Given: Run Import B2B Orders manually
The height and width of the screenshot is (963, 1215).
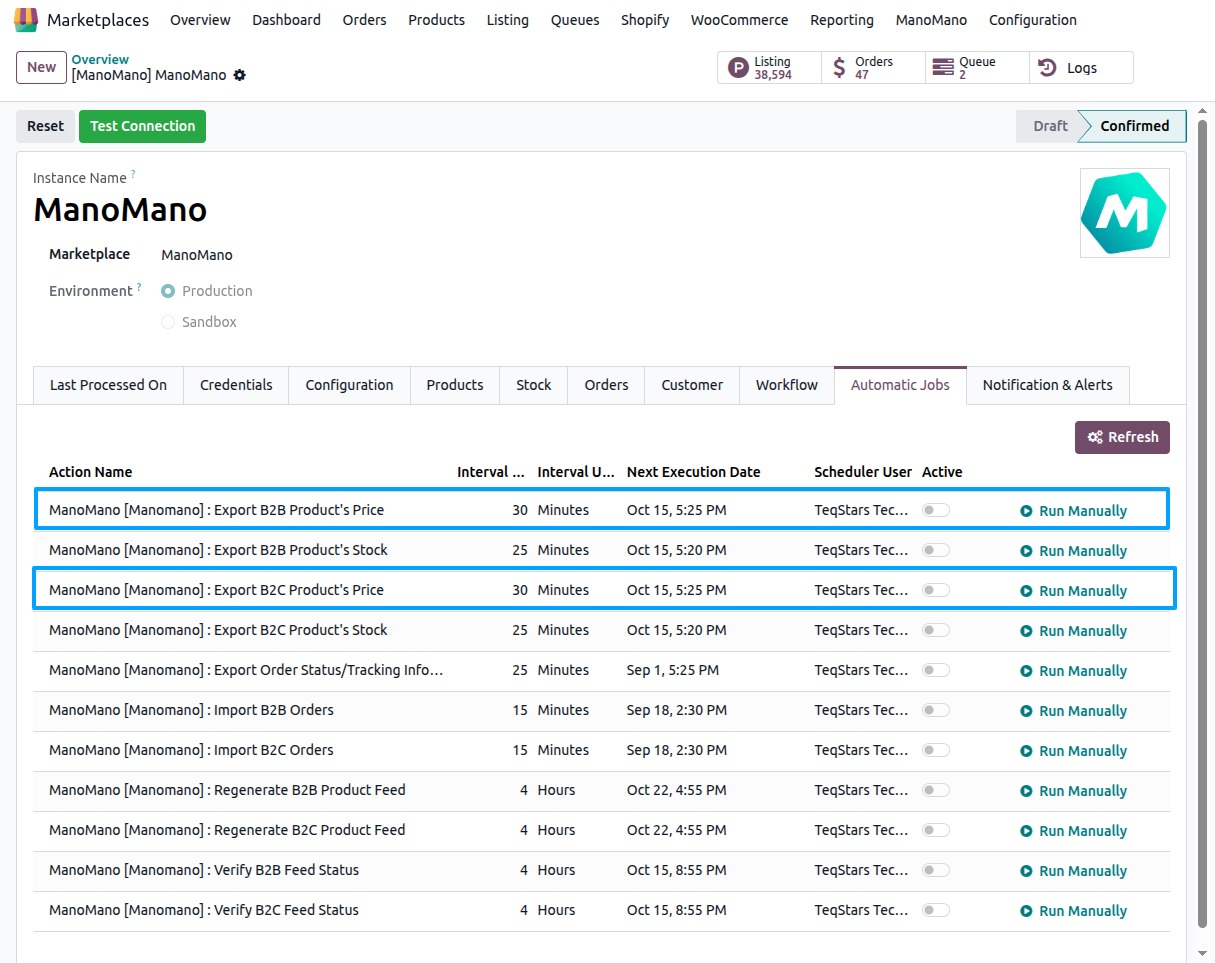Looking at the screenshot, I should 1073,711.
